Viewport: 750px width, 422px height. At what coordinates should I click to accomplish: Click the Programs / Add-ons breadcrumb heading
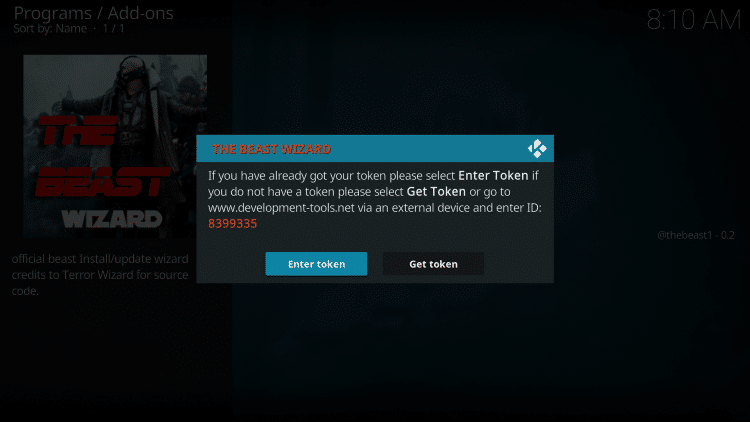point(93,13)
